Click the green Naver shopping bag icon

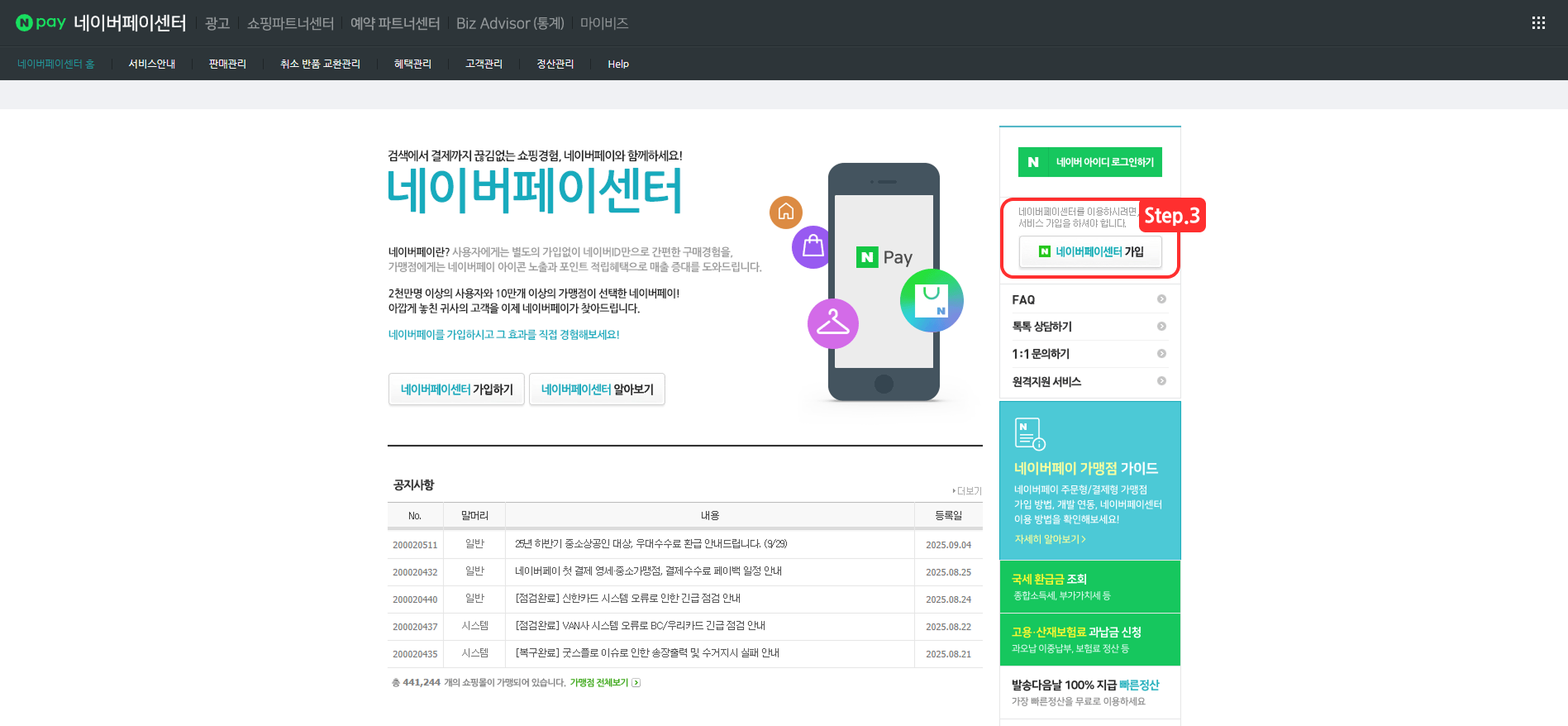932,301
